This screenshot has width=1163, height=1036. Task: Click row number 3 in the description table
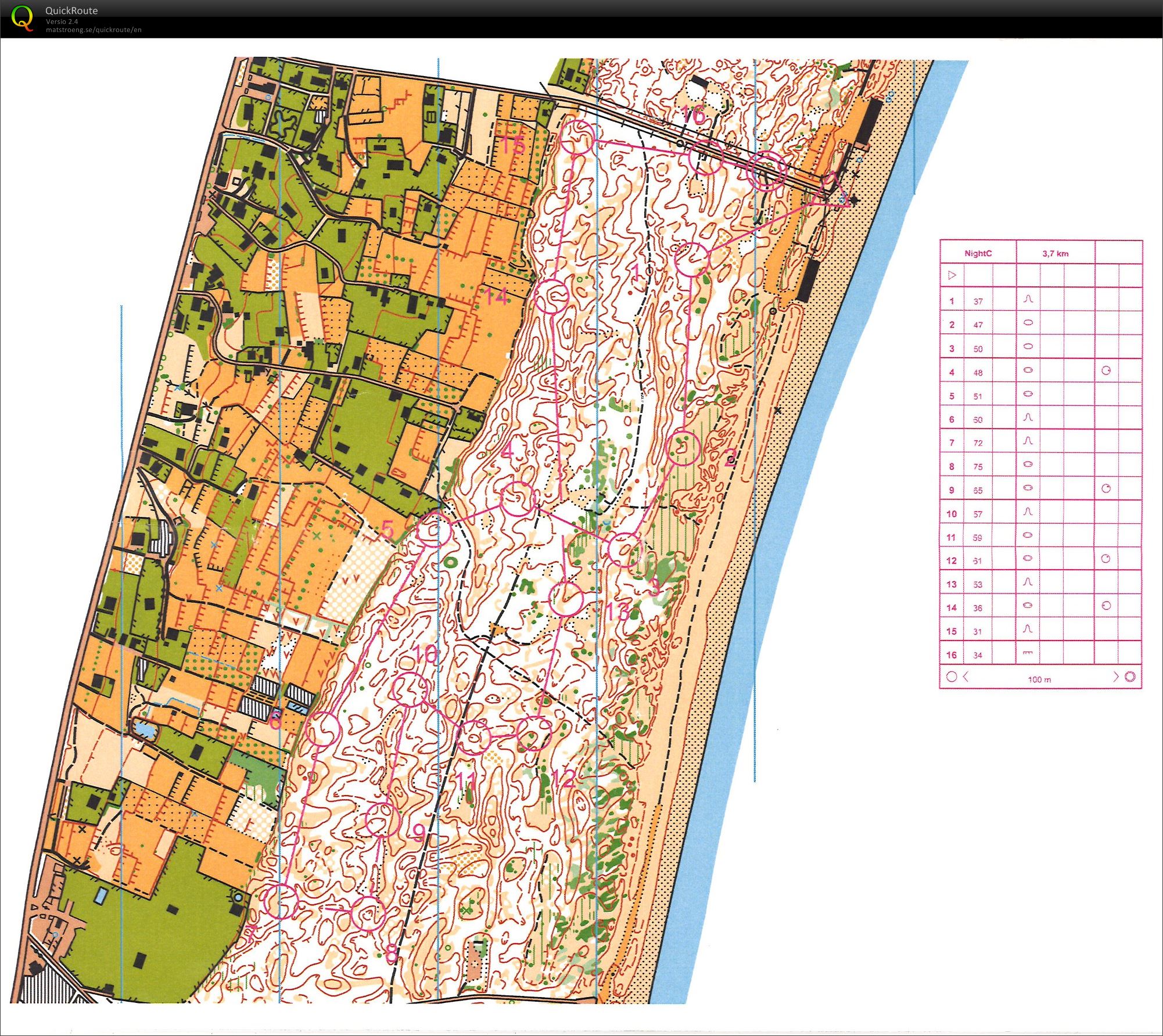click(952, 348)
